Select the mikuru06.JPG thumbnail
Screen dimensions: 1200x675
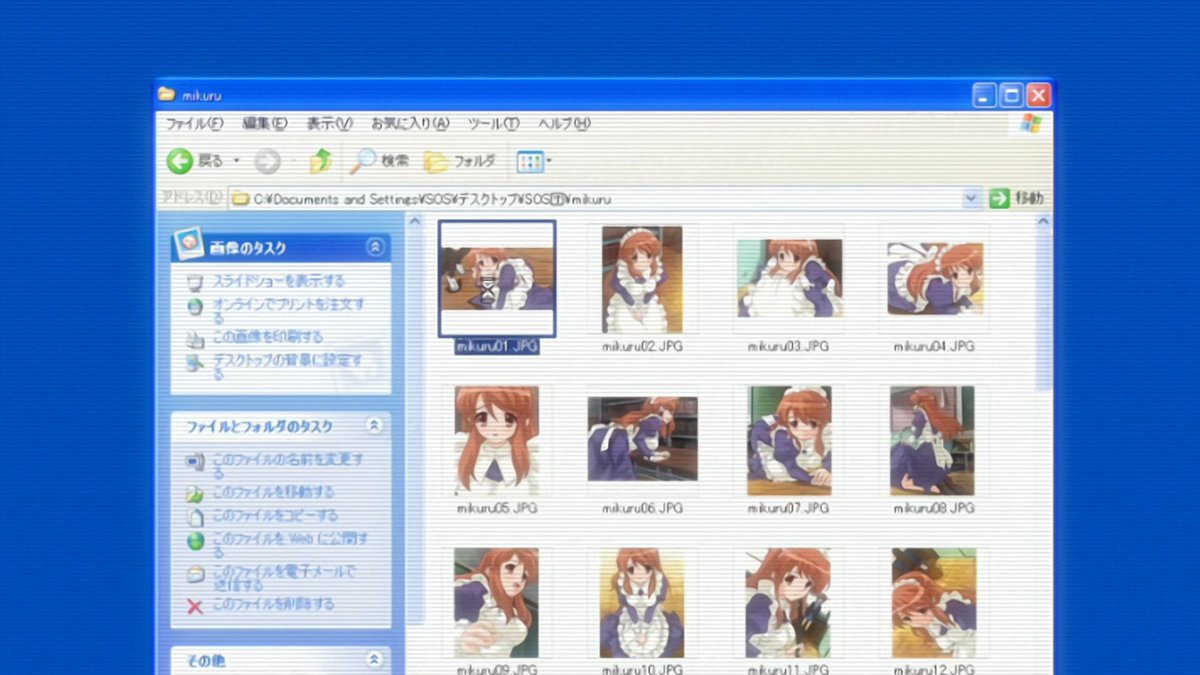click(642, 439)
